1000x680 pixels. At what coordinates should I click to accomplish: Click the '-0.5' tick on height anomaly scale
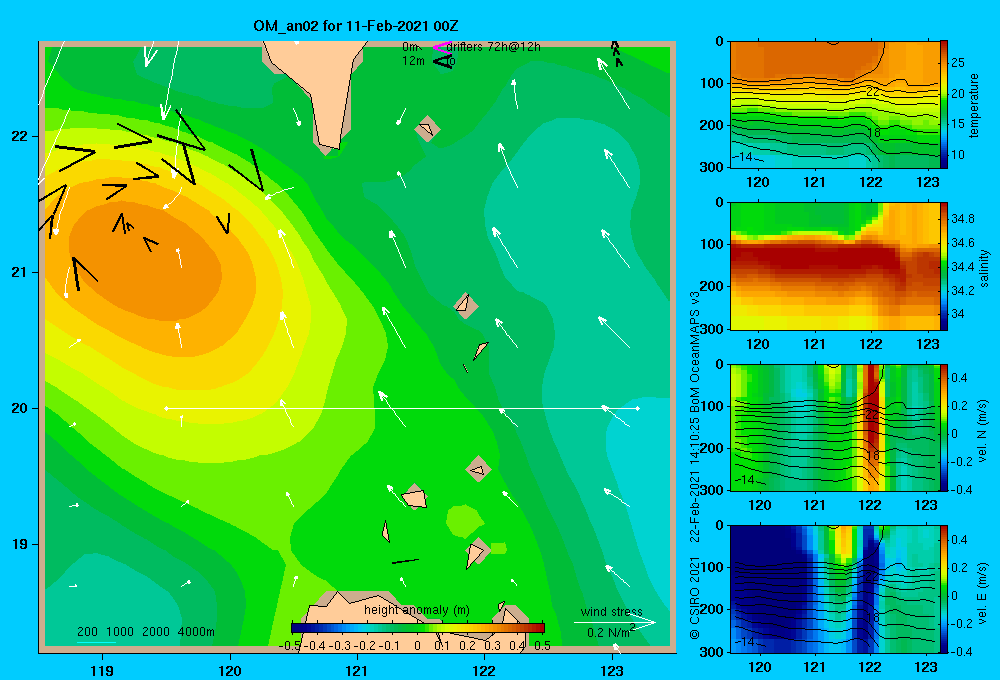290,646
